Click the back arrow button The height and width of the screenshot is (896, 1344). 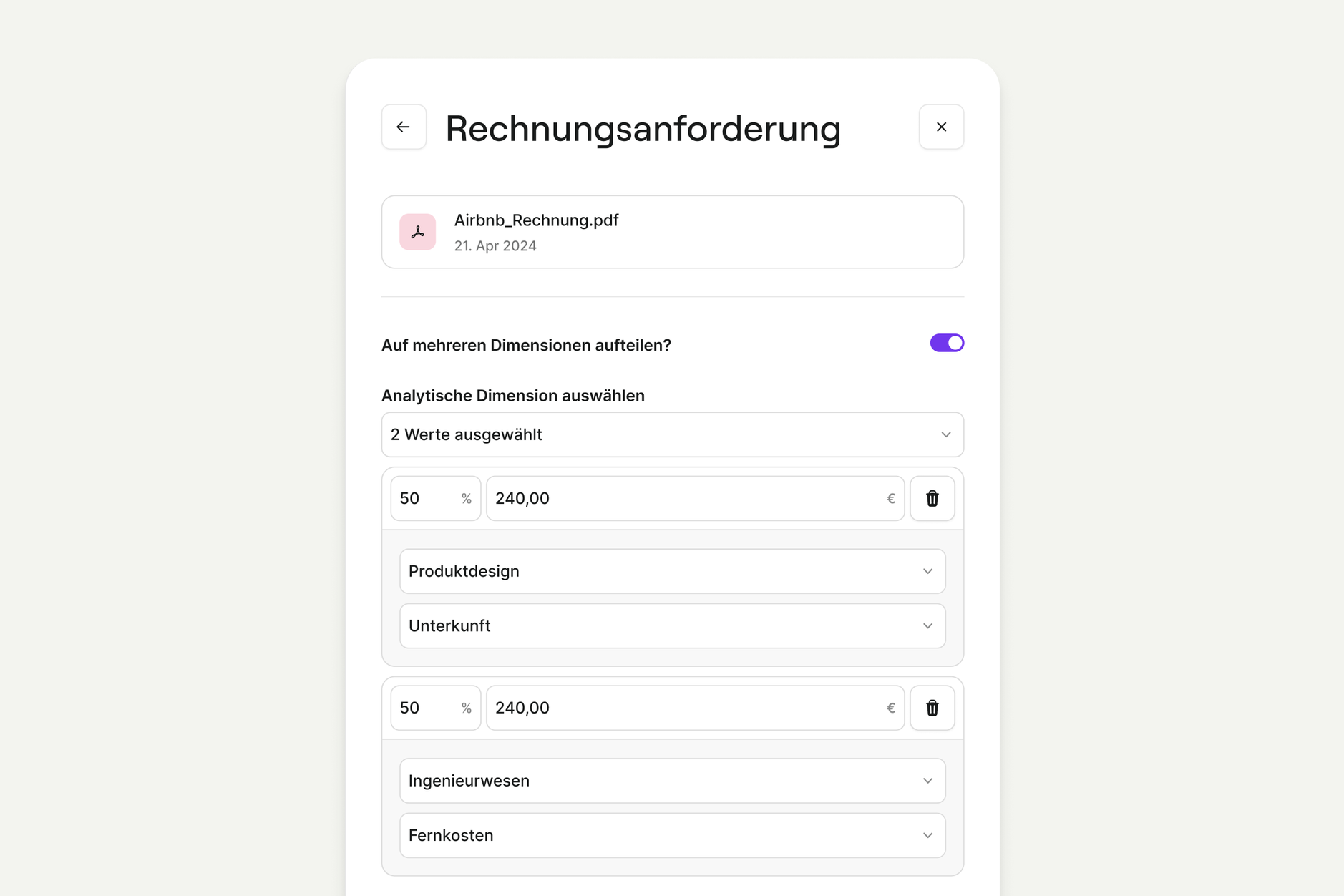404,127
